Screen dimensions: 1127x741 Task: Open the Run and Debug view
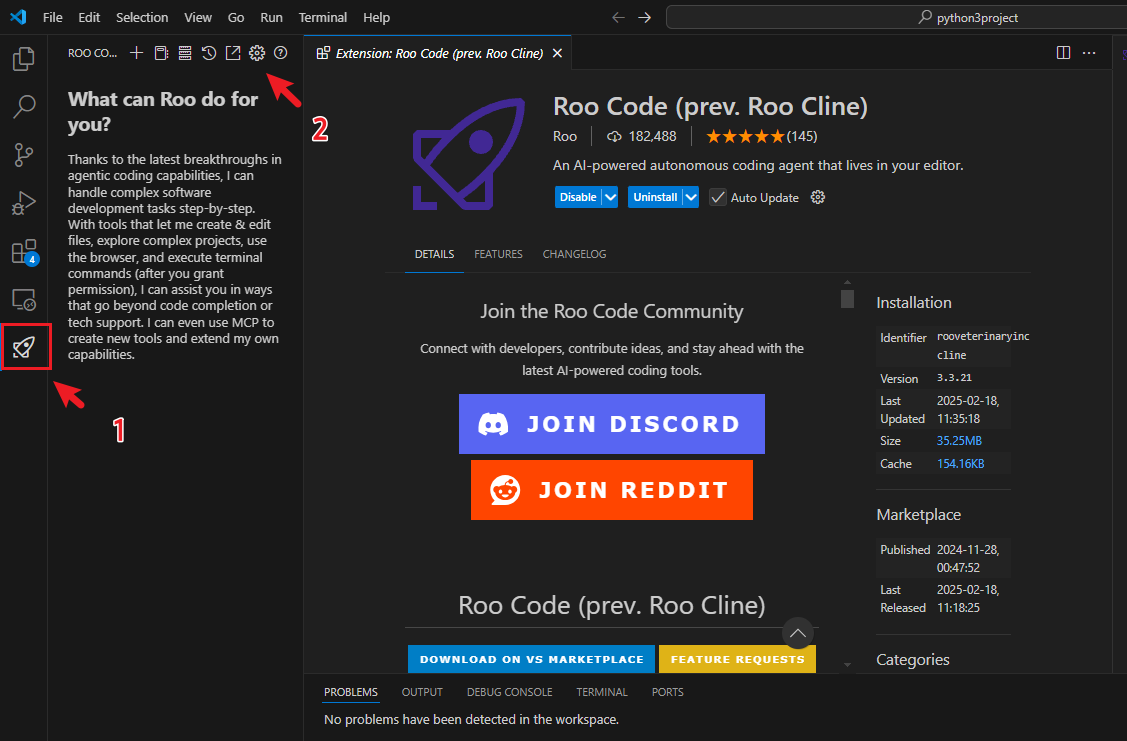click(x=24, y=203)
